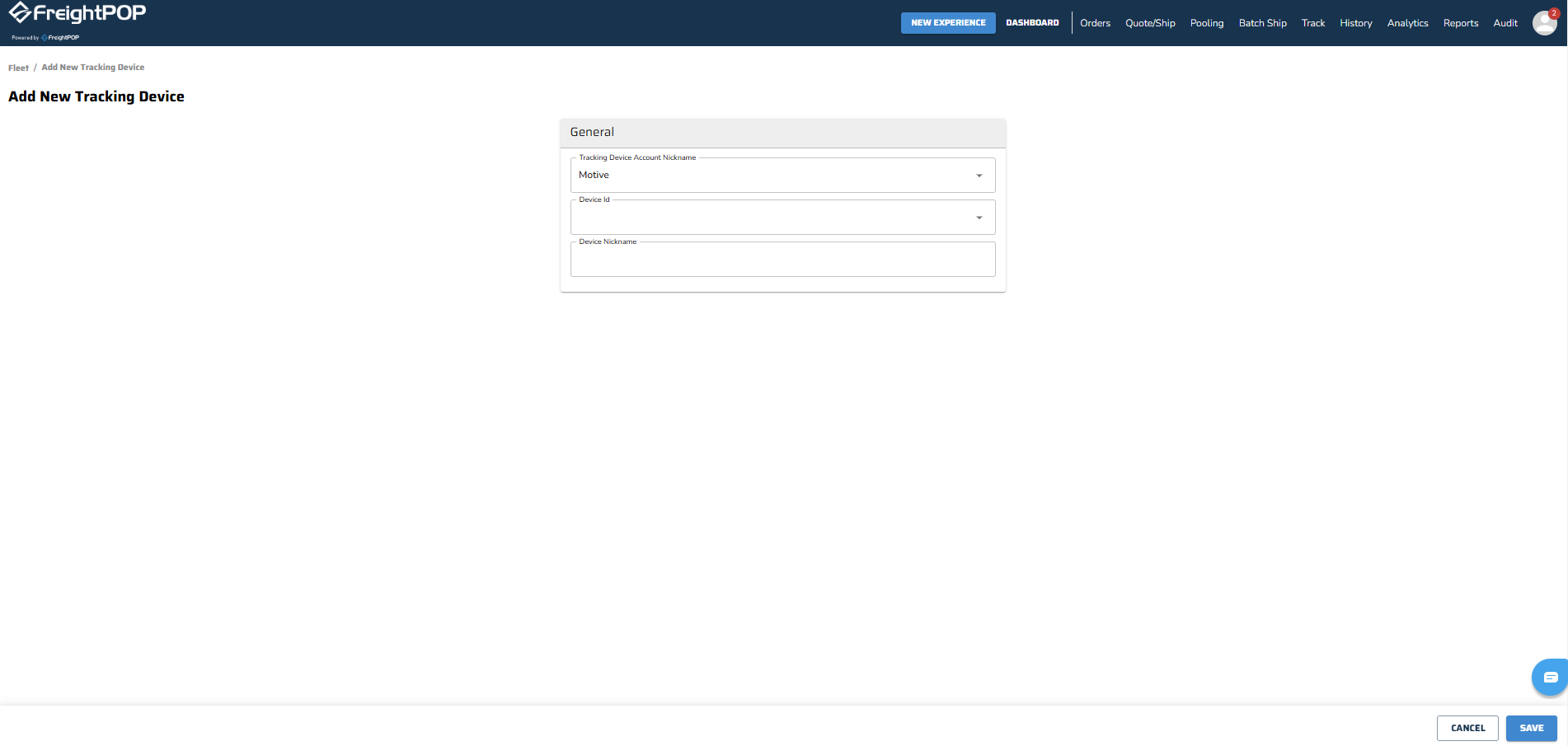
Task: Open Batch Ship page
Action: (1262, 23)
